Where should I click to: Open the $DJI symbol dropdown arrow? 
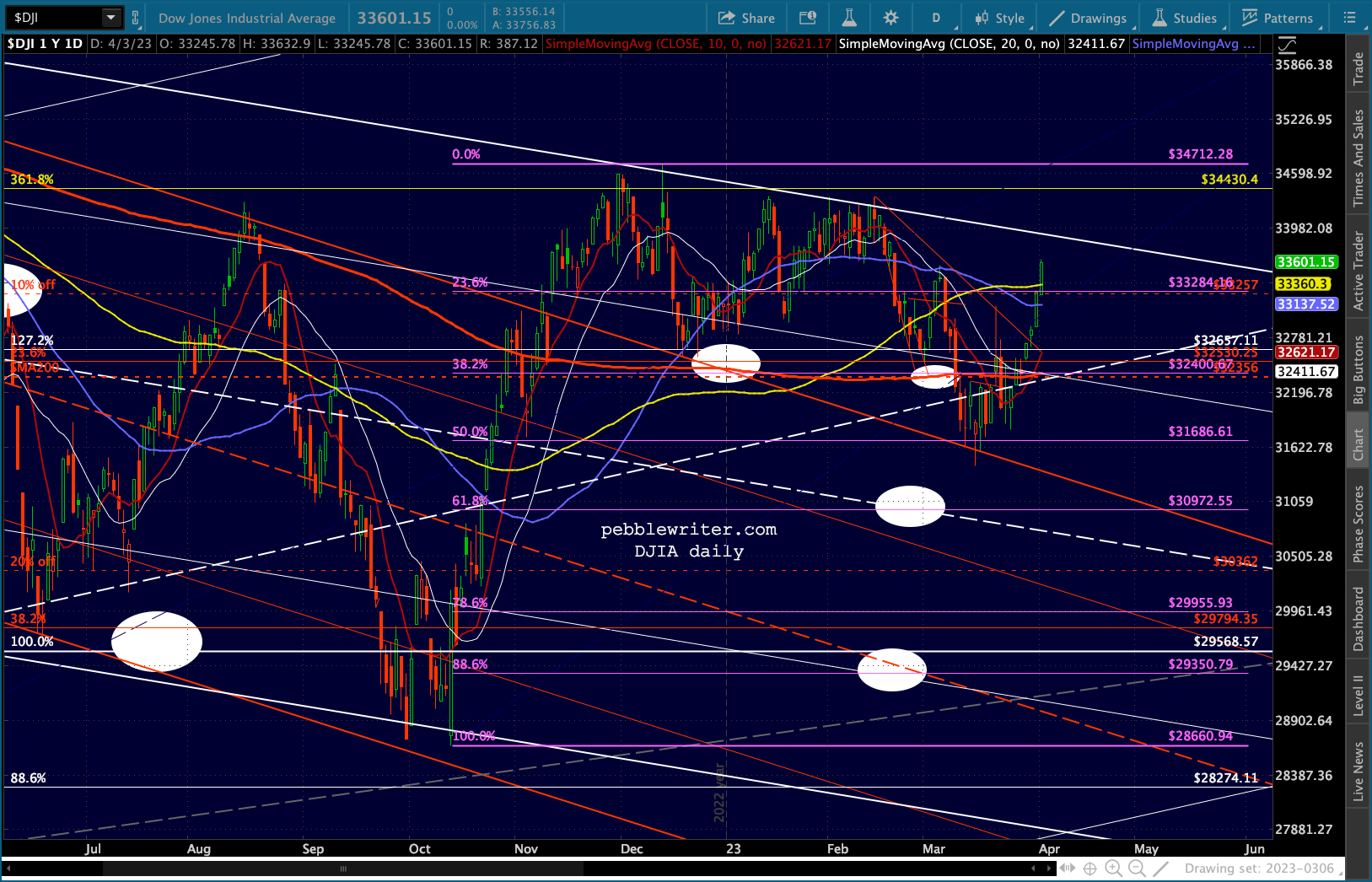click(x=110, y=18)
